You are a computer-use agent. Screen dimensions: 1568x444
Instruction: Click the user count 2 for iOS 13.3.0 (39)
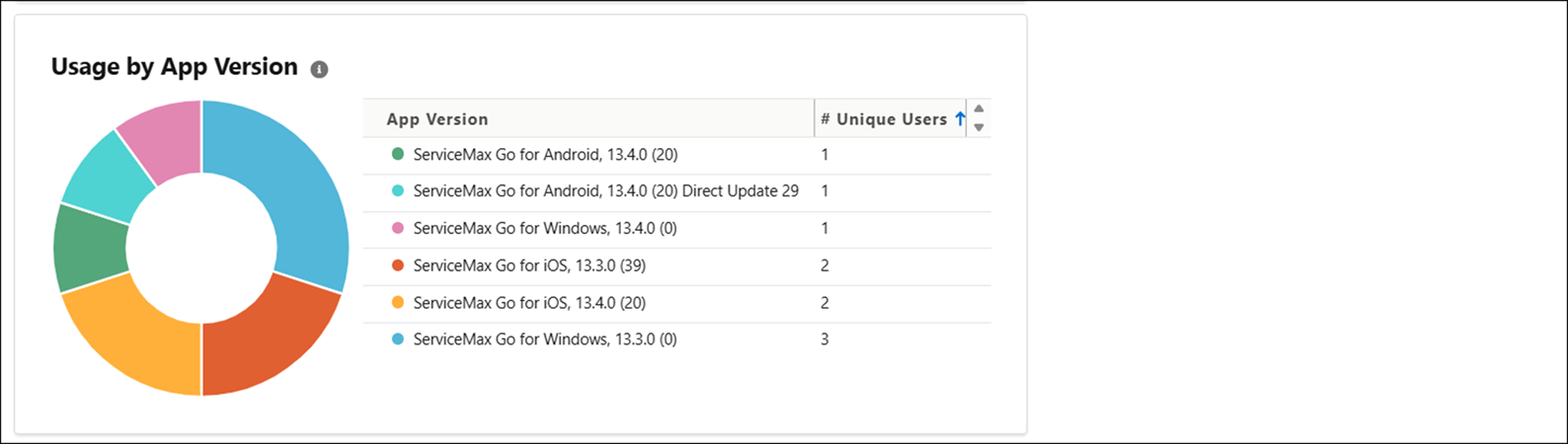[824, 265]
